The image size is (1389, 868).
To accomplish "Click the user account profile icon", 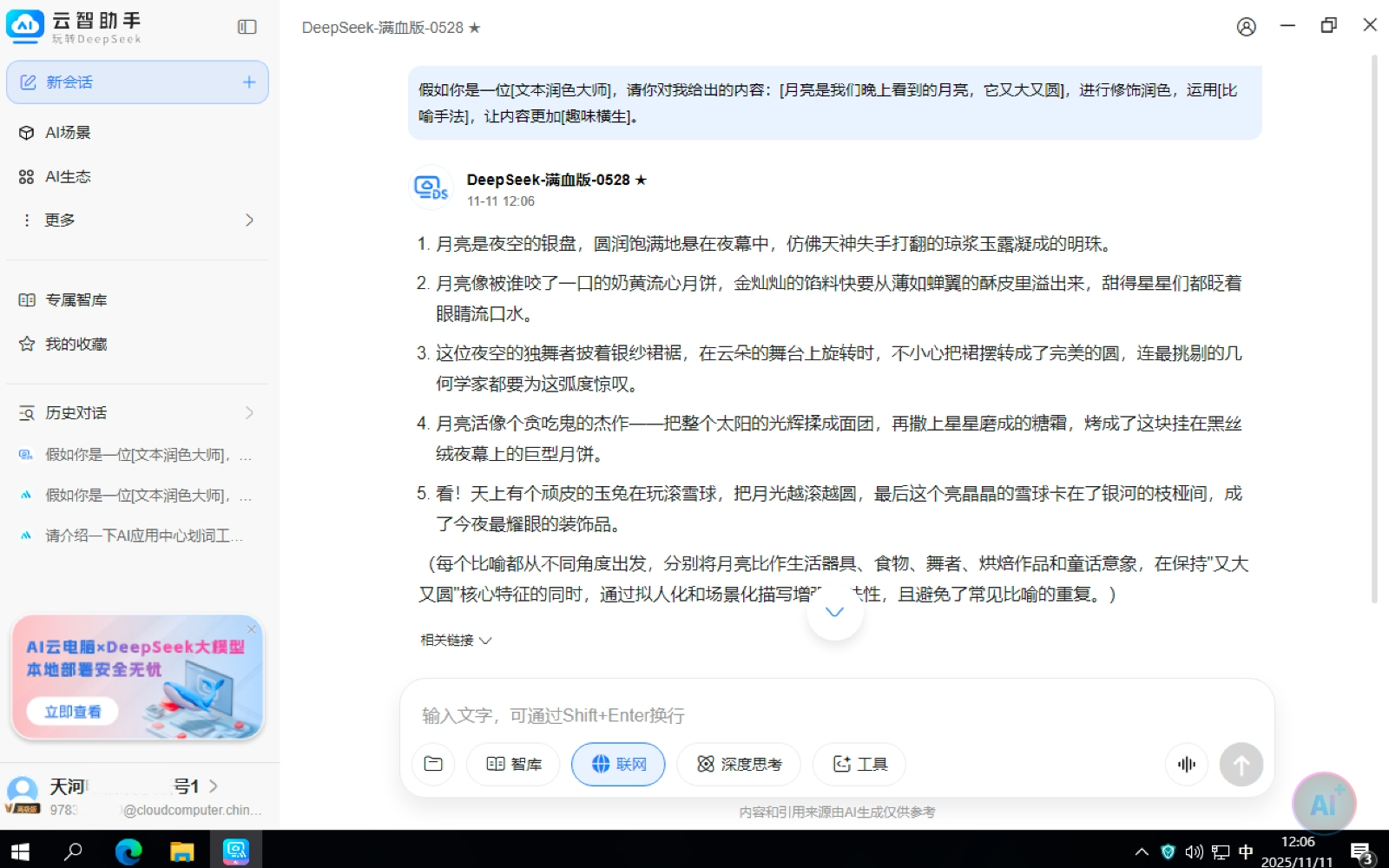I will coord(1246,27).
